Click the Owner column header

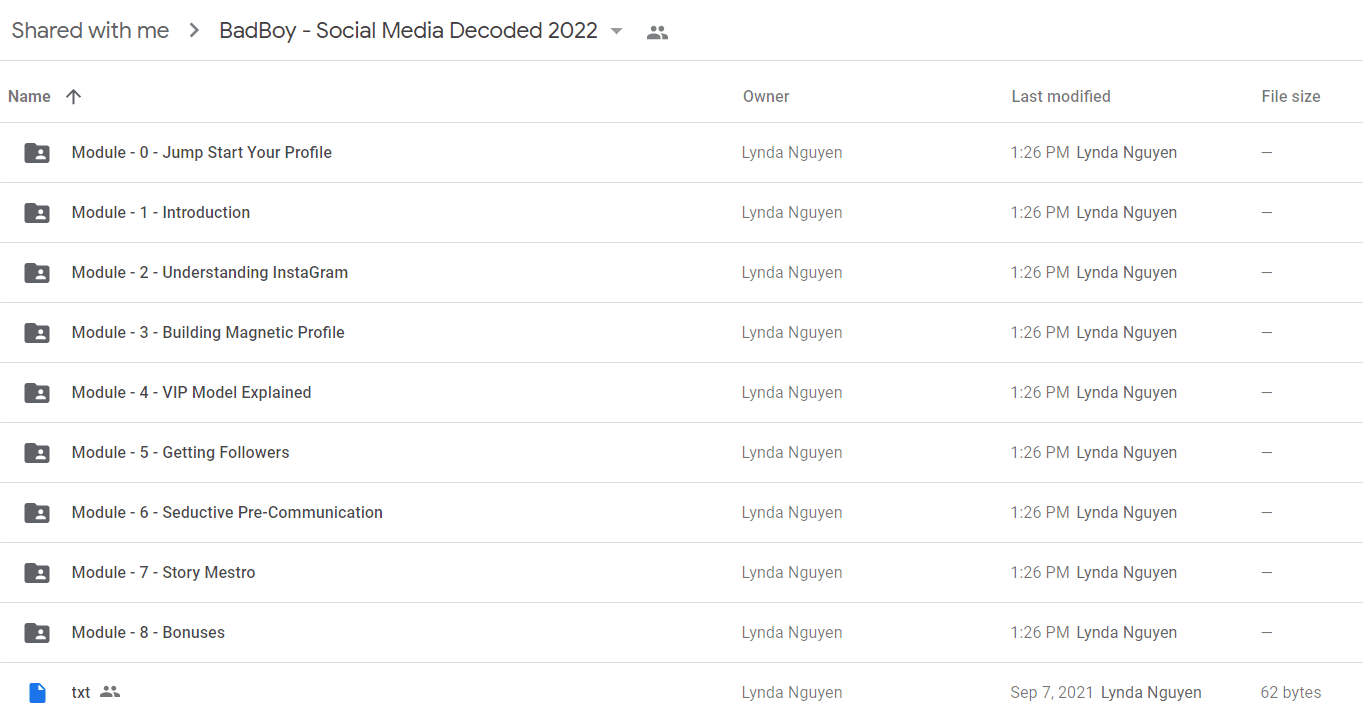click(766, 97)
